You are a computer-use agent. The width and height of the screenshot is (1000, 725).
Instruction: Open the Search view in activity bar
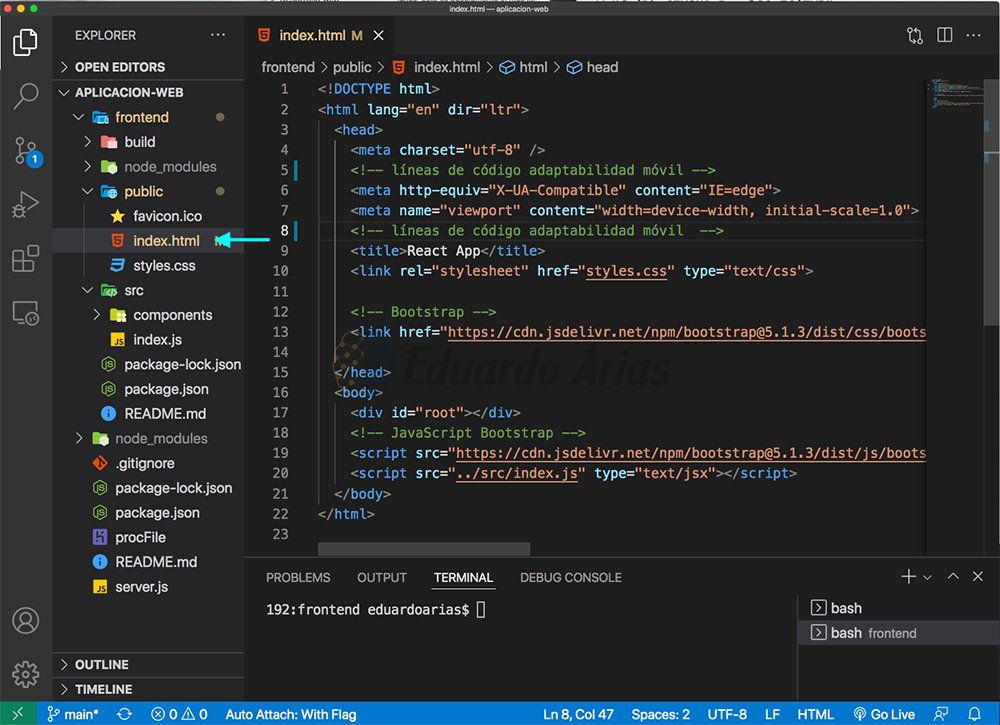click(26, 96)
